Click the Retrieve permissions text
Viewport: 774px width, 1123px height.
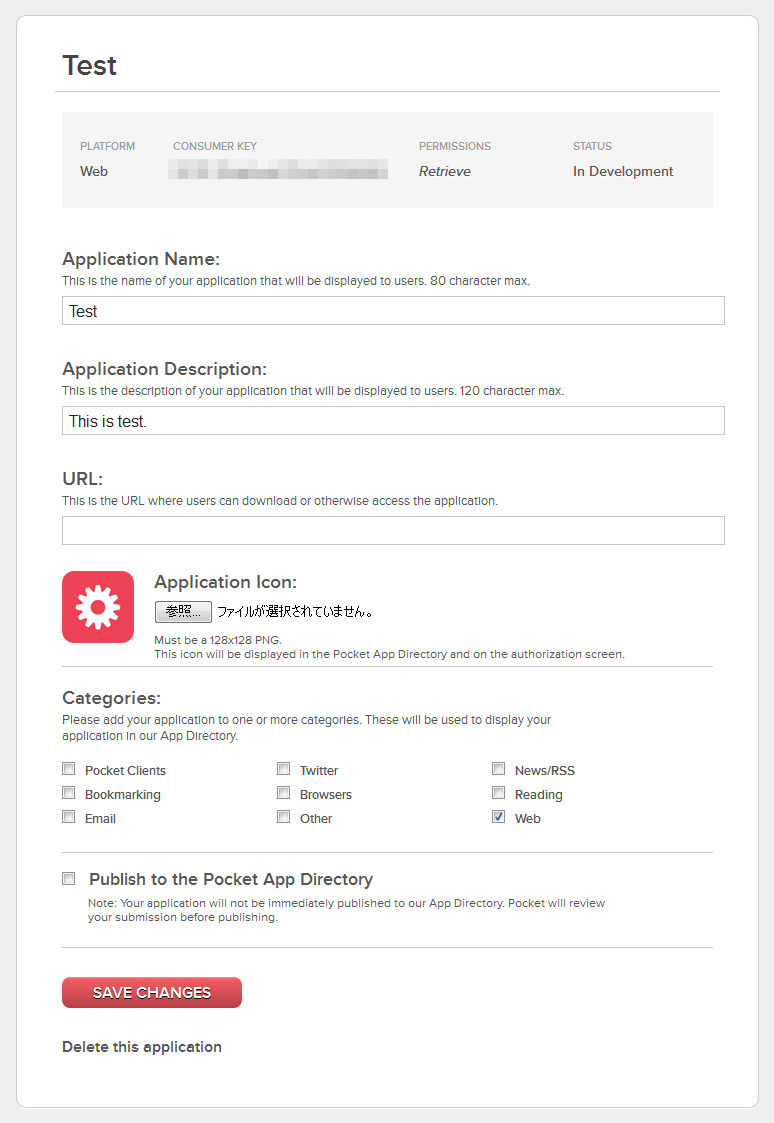pyautogui.click(x=445, y=171)
